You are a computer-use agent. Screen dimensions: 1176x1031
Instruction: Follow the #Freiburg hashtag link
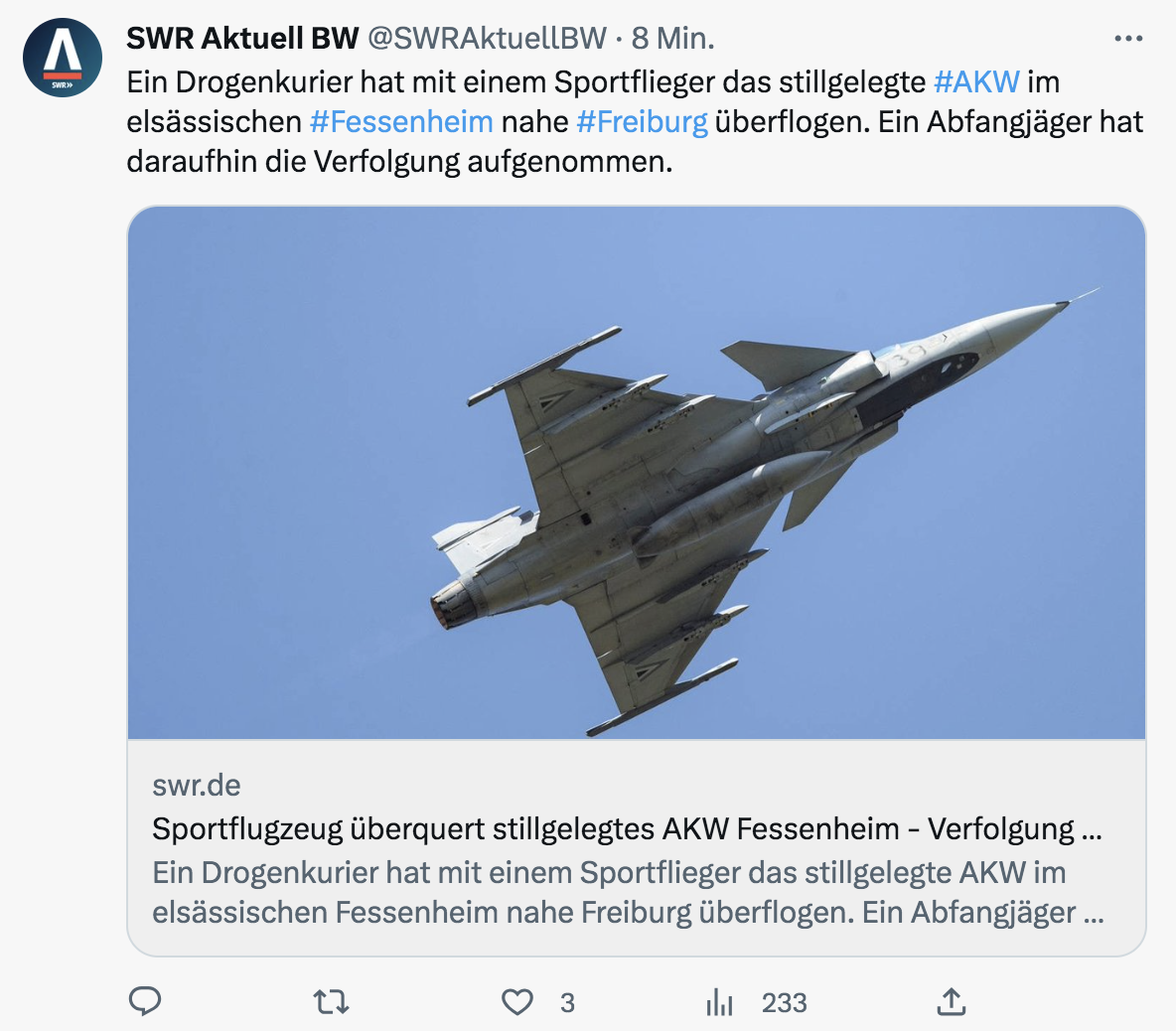642,121
